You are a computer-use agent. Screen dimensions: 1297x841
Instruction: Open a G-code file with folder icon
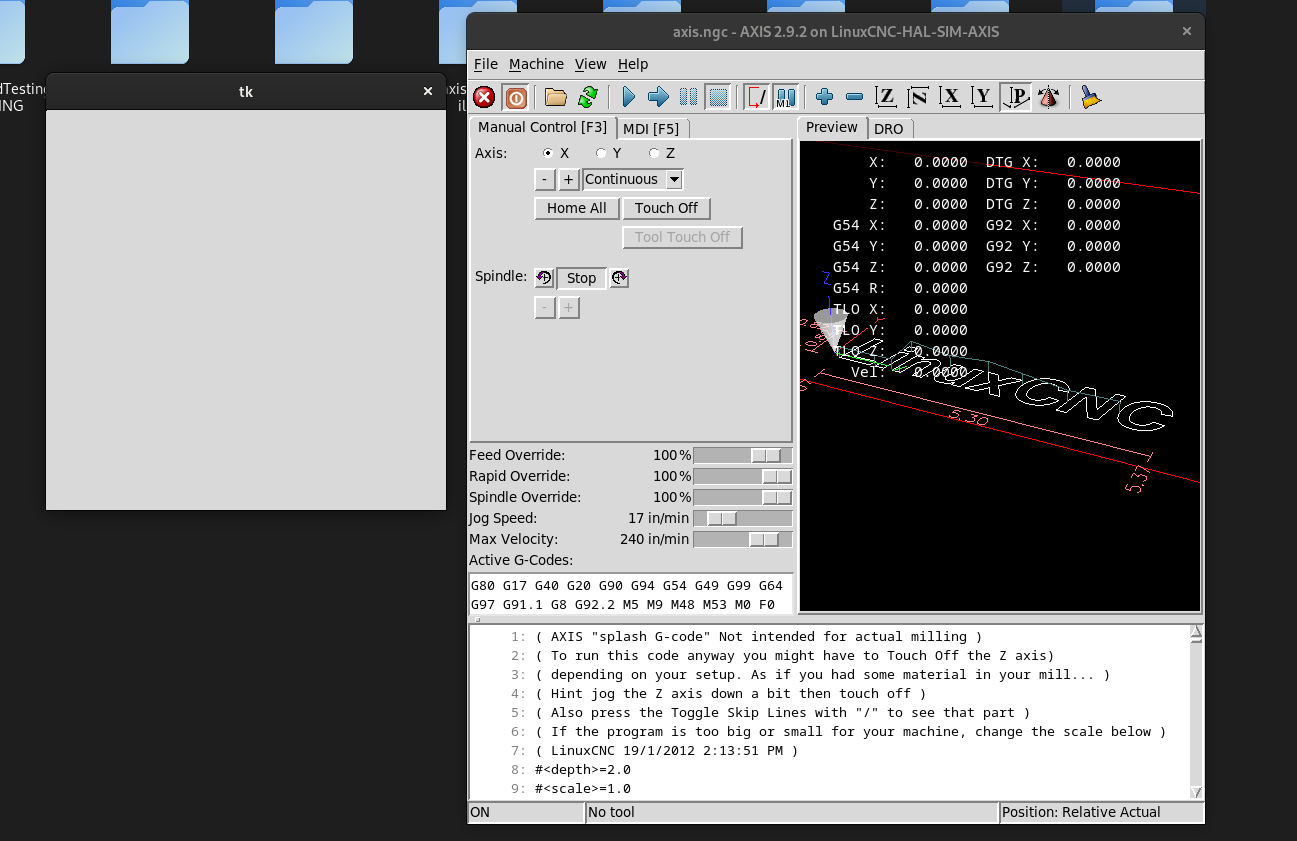[x=556, y=97]
